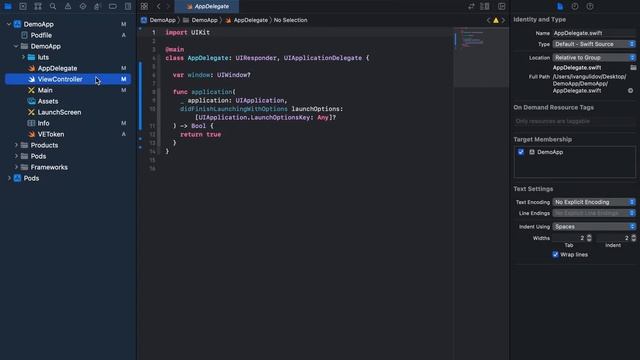Go forward in editor history

(168, 7)
